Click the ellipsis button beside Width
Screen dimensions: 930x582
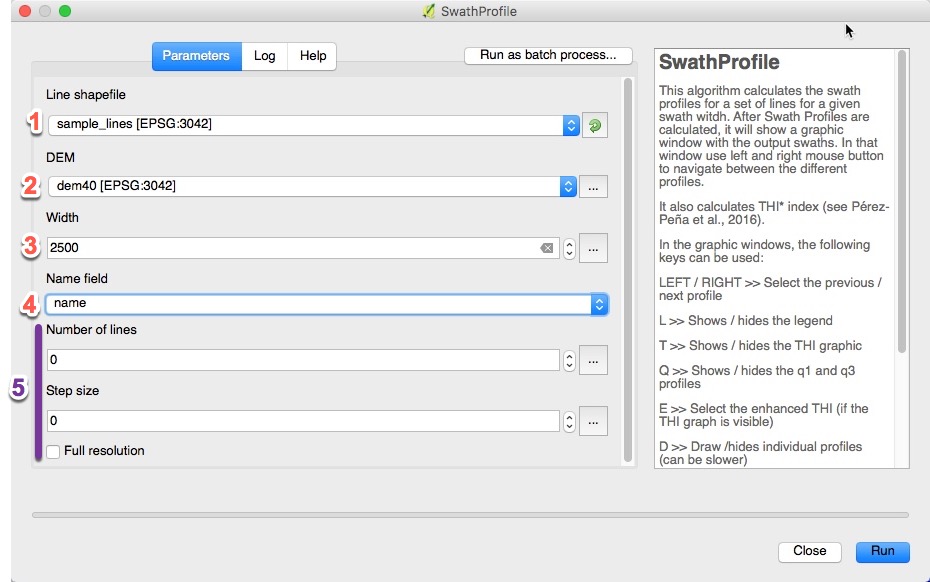coord(593,248)
